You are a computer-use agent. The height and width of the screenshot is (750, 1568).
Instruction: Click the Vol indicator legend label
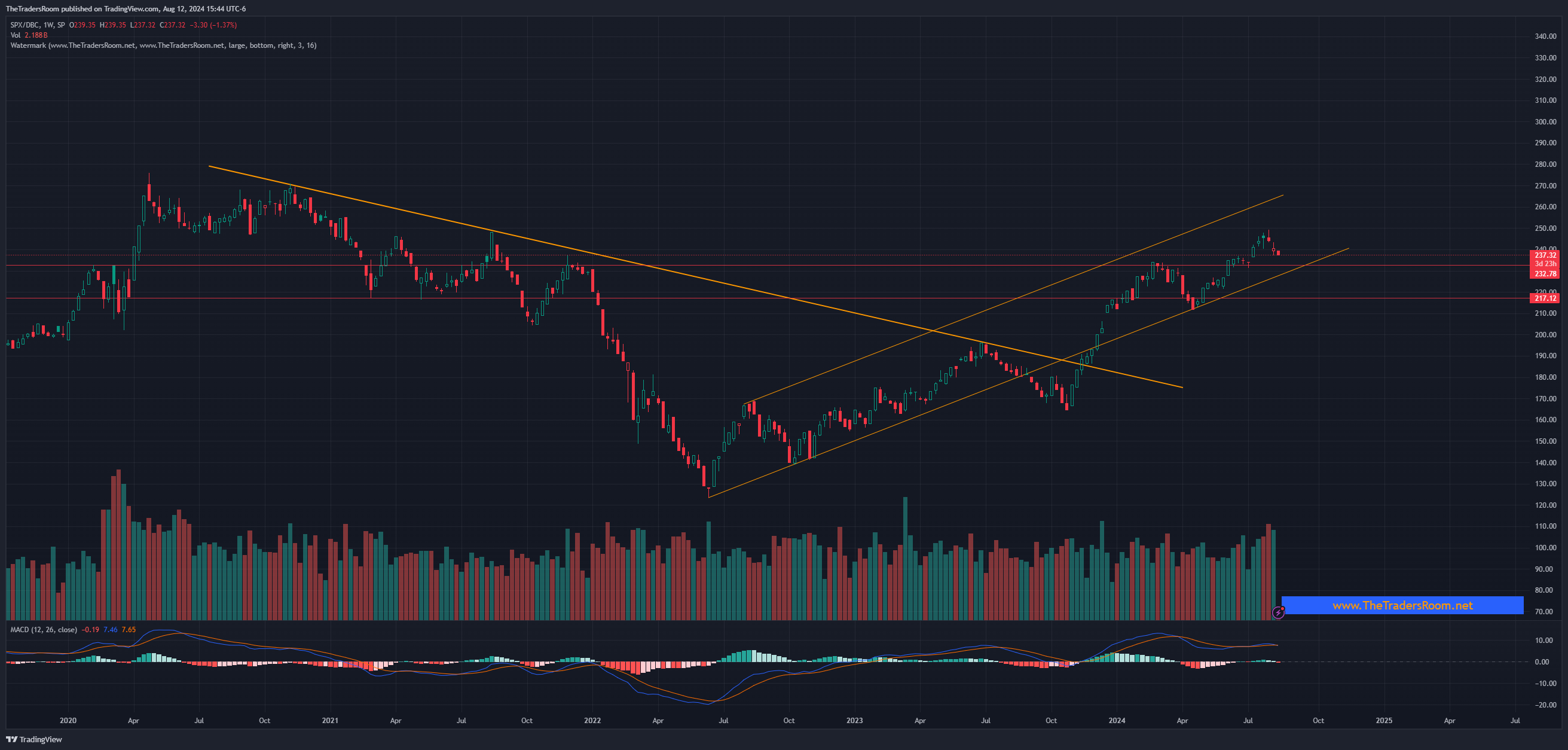pyautogui.click(x=15, y=35)
